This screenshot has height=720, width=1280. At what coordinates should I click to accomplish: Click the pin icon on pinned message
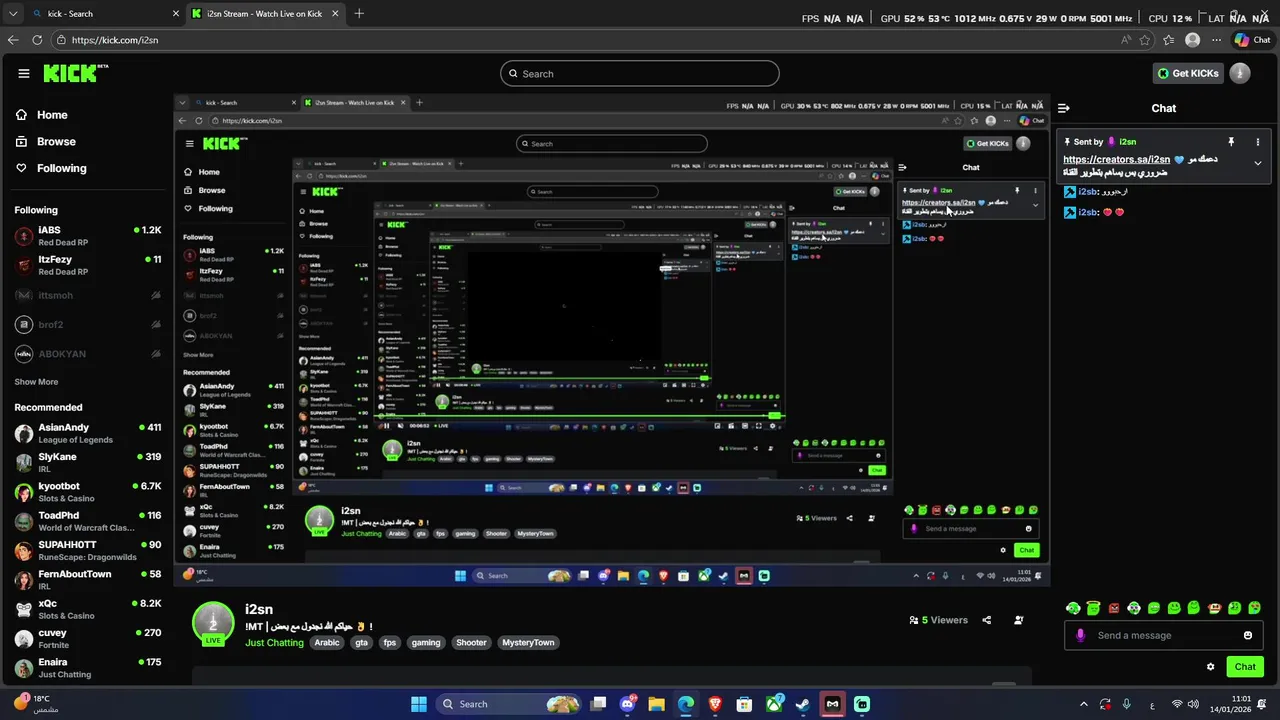click(x=1231, y=142)
